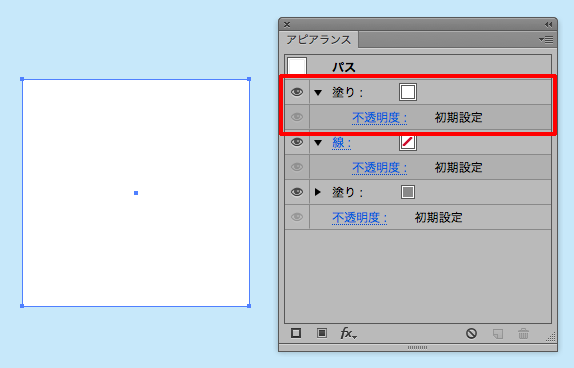Close the Appearance panel with X
The height and width of the screenshot is (368, 574).
coord(287,25)
